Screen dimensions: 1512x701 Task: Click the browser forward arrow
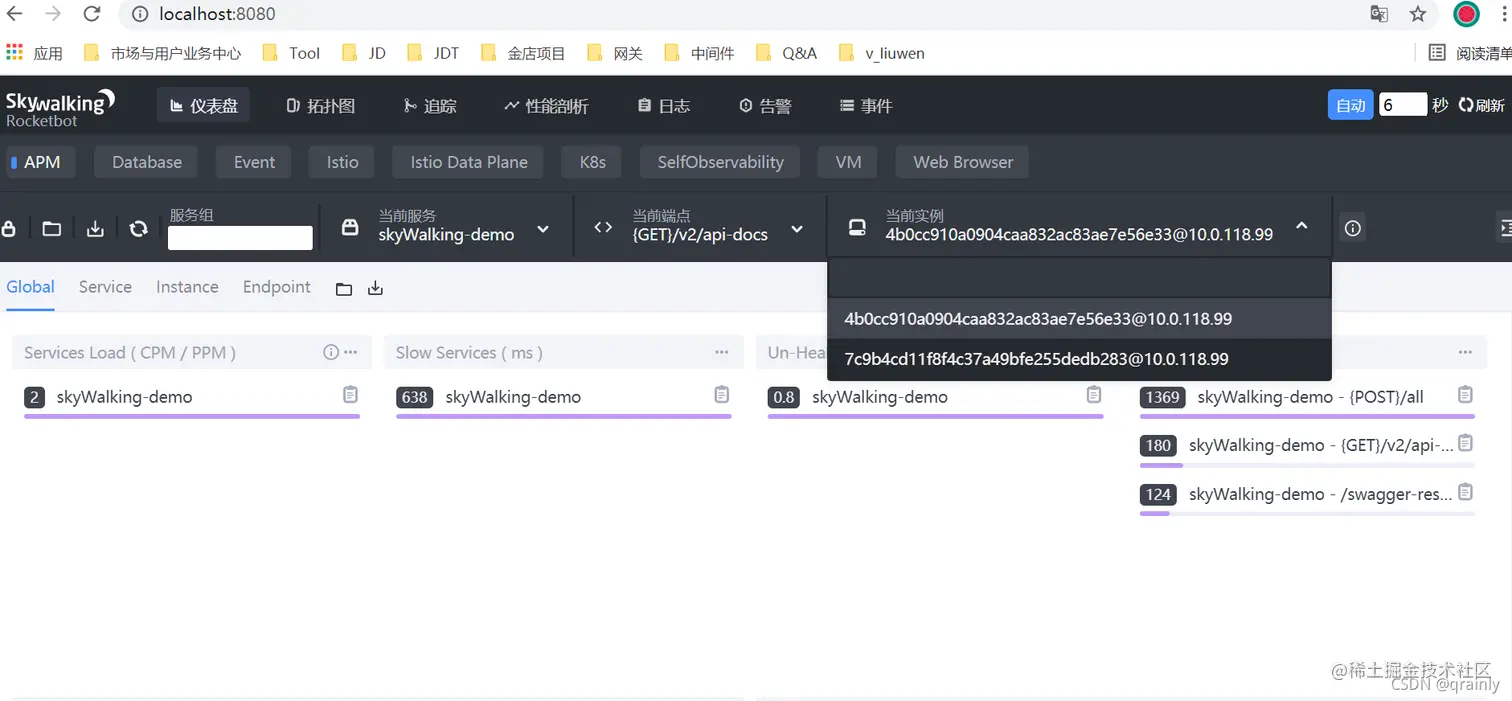53,14
